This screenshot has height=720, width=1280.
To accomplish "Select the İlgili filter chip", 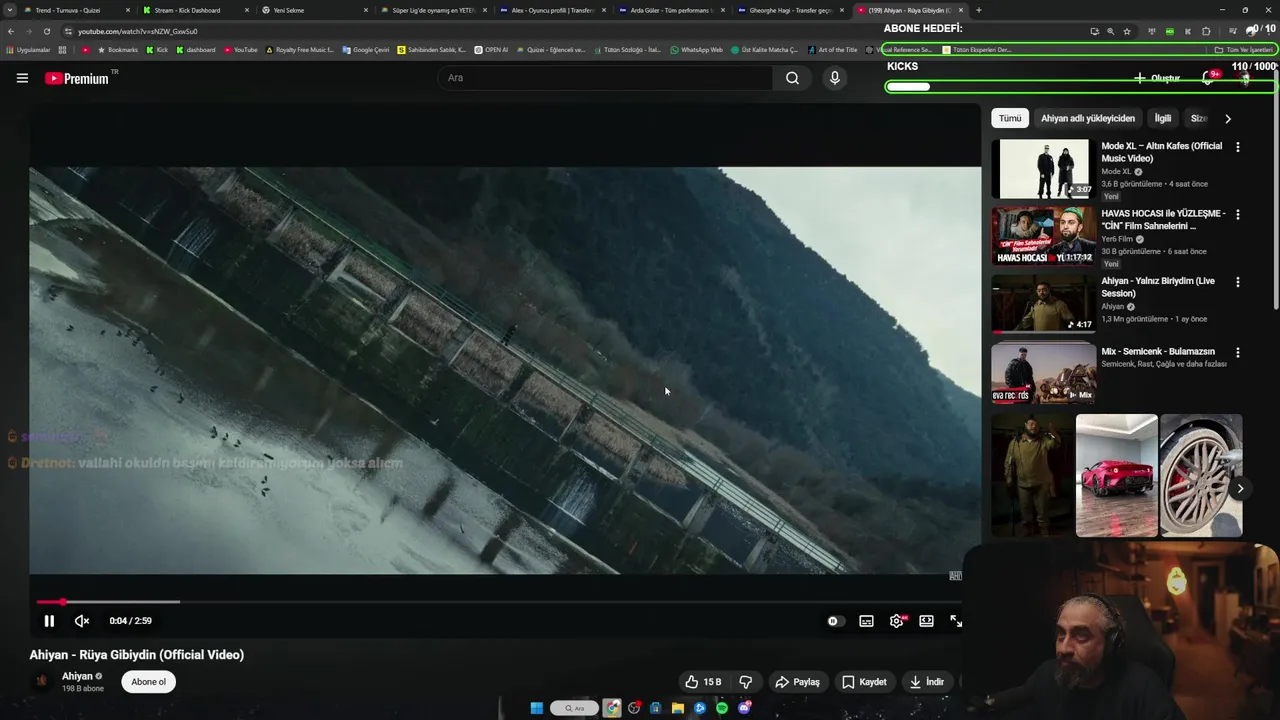I will pos(1163,118).
